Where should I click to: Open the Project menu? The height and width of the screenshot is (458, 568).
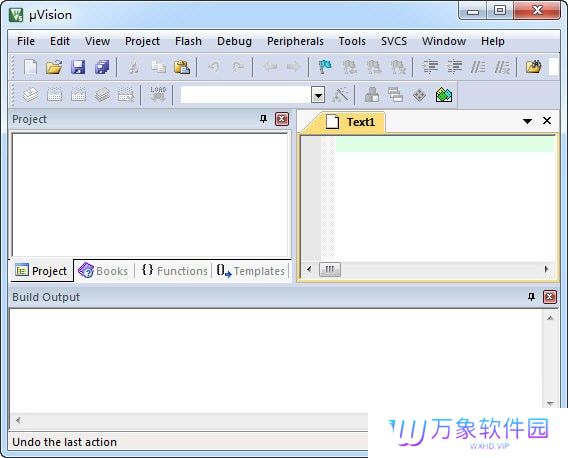142,41
